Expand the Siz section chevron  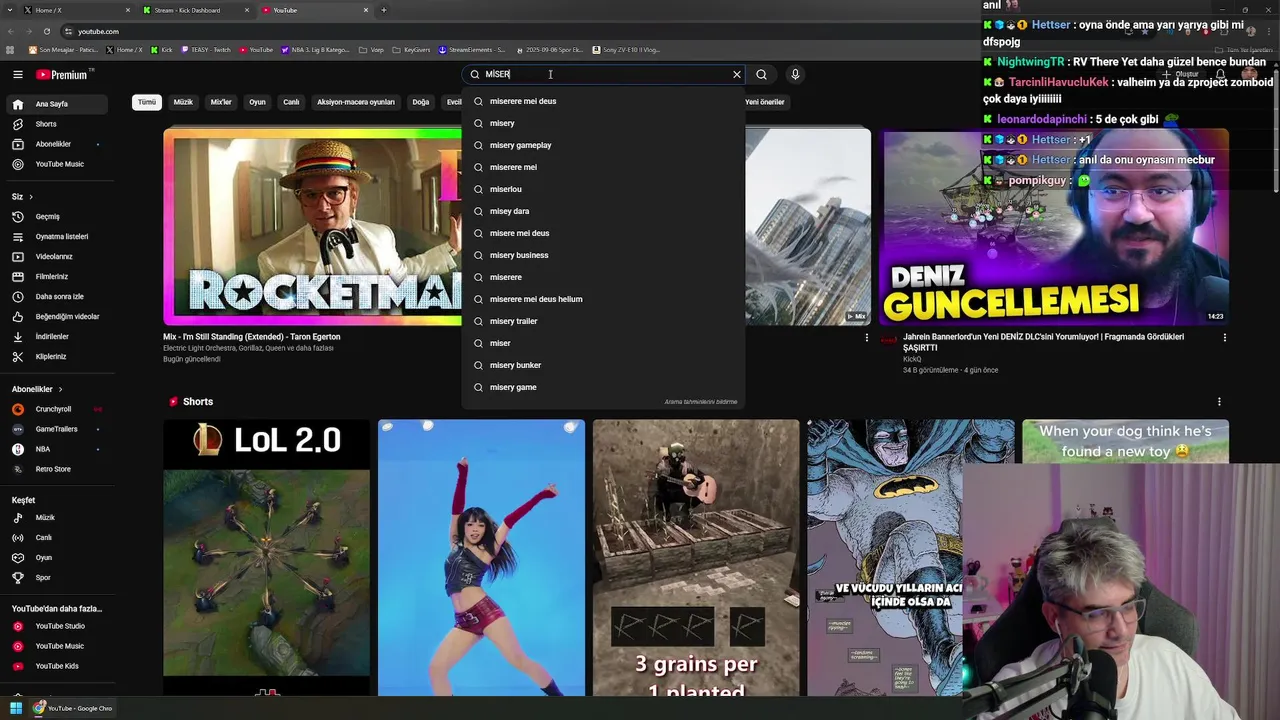[31, 197]
